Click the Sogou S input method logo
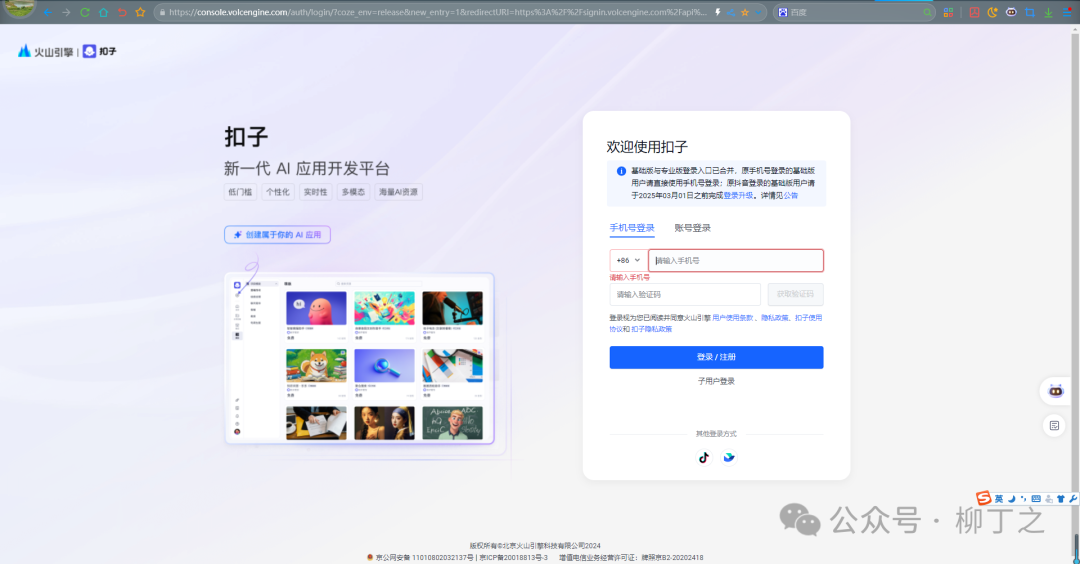Viewport: 1080px width, 564px height. pos(984,498)
